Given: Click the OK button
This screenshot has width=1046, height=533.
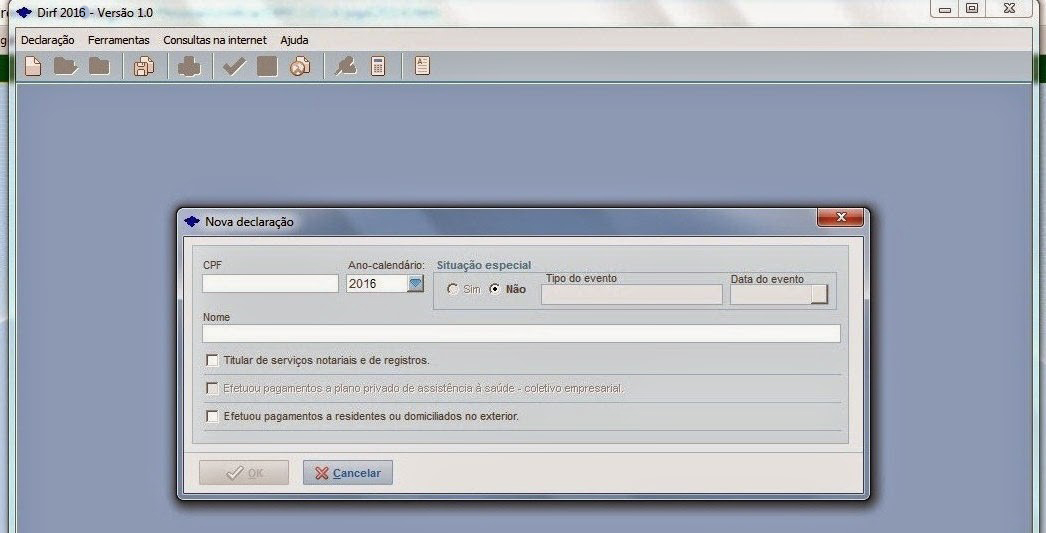Looking at the screenshot, I should [244, 473].
